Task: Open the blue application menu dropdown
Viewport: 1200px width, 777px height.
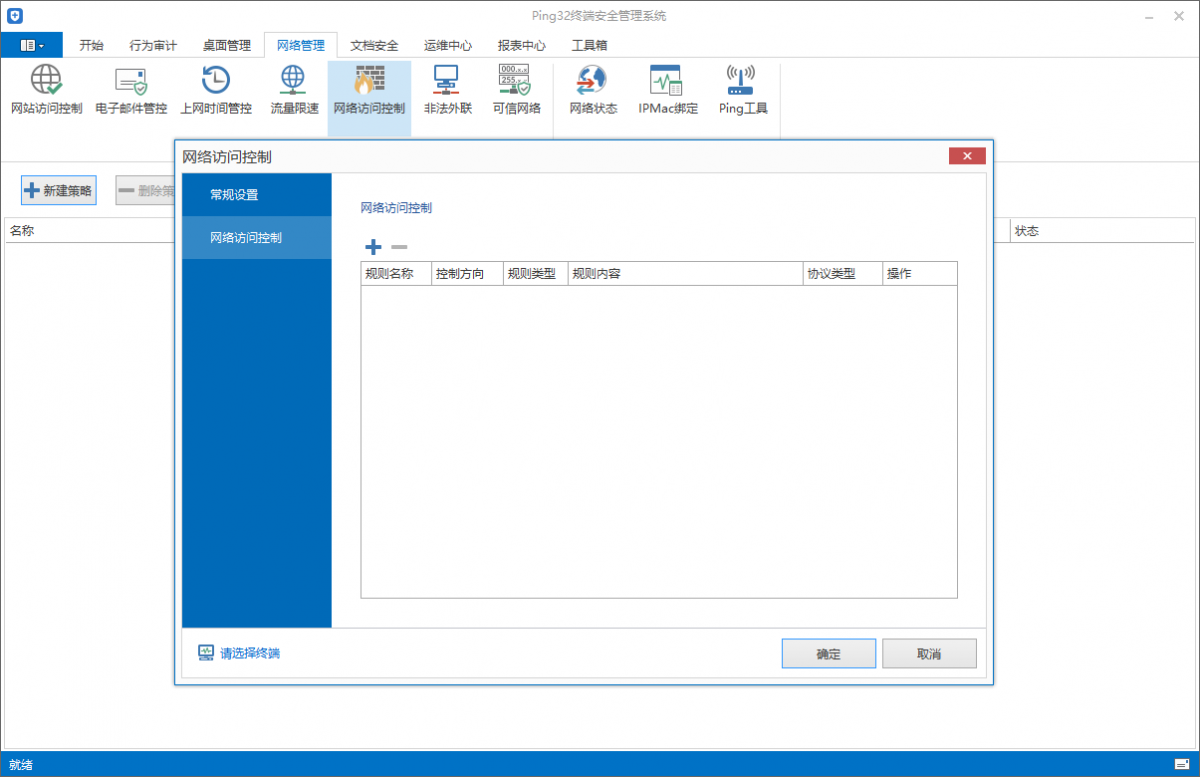Action: [x=32, y=45]
